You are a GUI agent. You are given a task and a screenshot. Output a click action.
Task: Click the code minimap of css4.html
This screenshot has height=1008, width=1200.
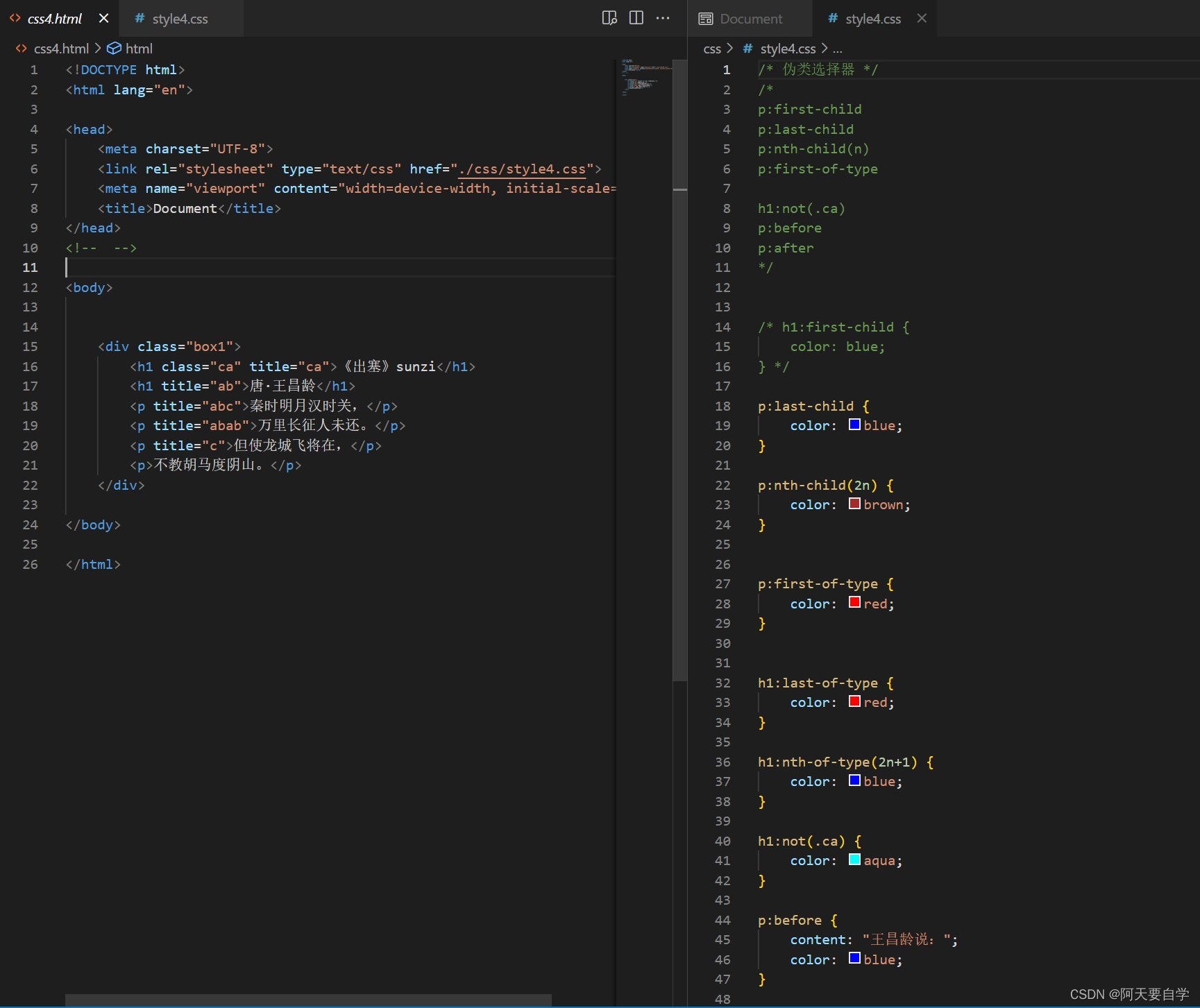coord(645,76)
